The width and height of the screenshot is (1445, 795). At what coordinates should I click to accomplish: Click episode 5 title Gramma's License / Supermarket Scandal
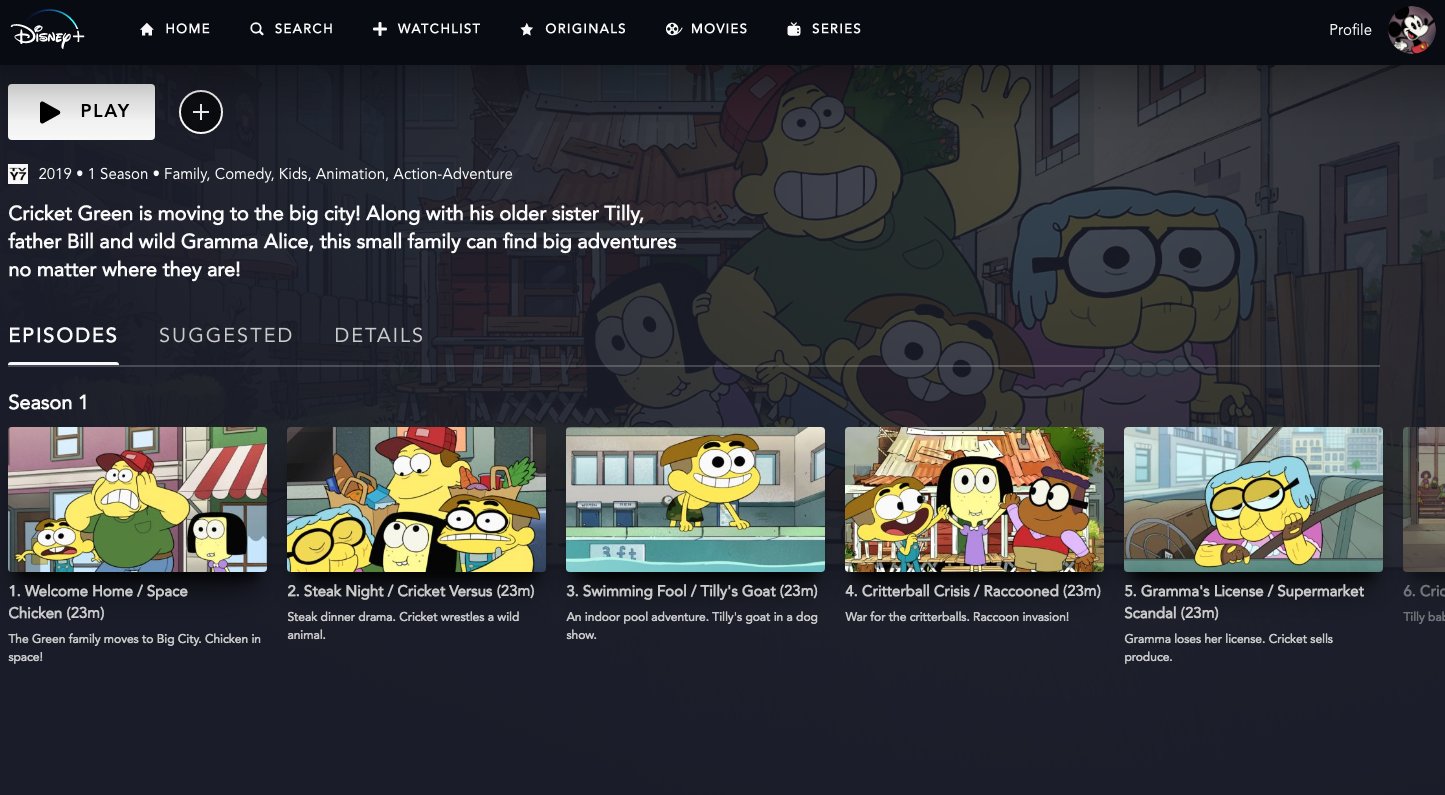pyautogui.click(x=1244, y=602)
